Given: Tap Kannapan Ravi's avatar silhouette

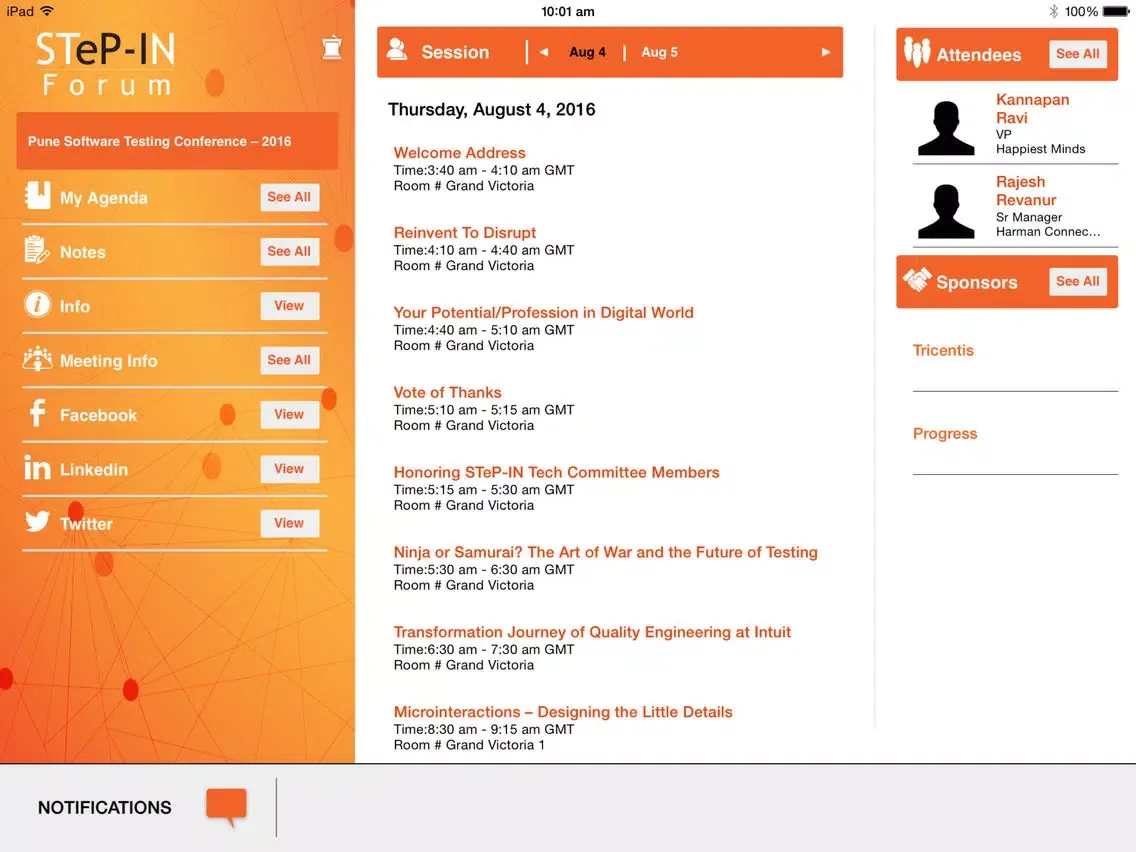Looking at the screenshot, I should (x=945, y=128).
